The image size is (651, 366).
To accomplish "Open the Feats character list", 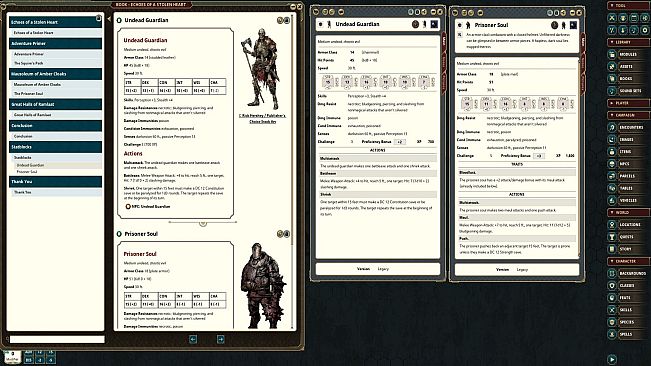I will pos(628,298).
